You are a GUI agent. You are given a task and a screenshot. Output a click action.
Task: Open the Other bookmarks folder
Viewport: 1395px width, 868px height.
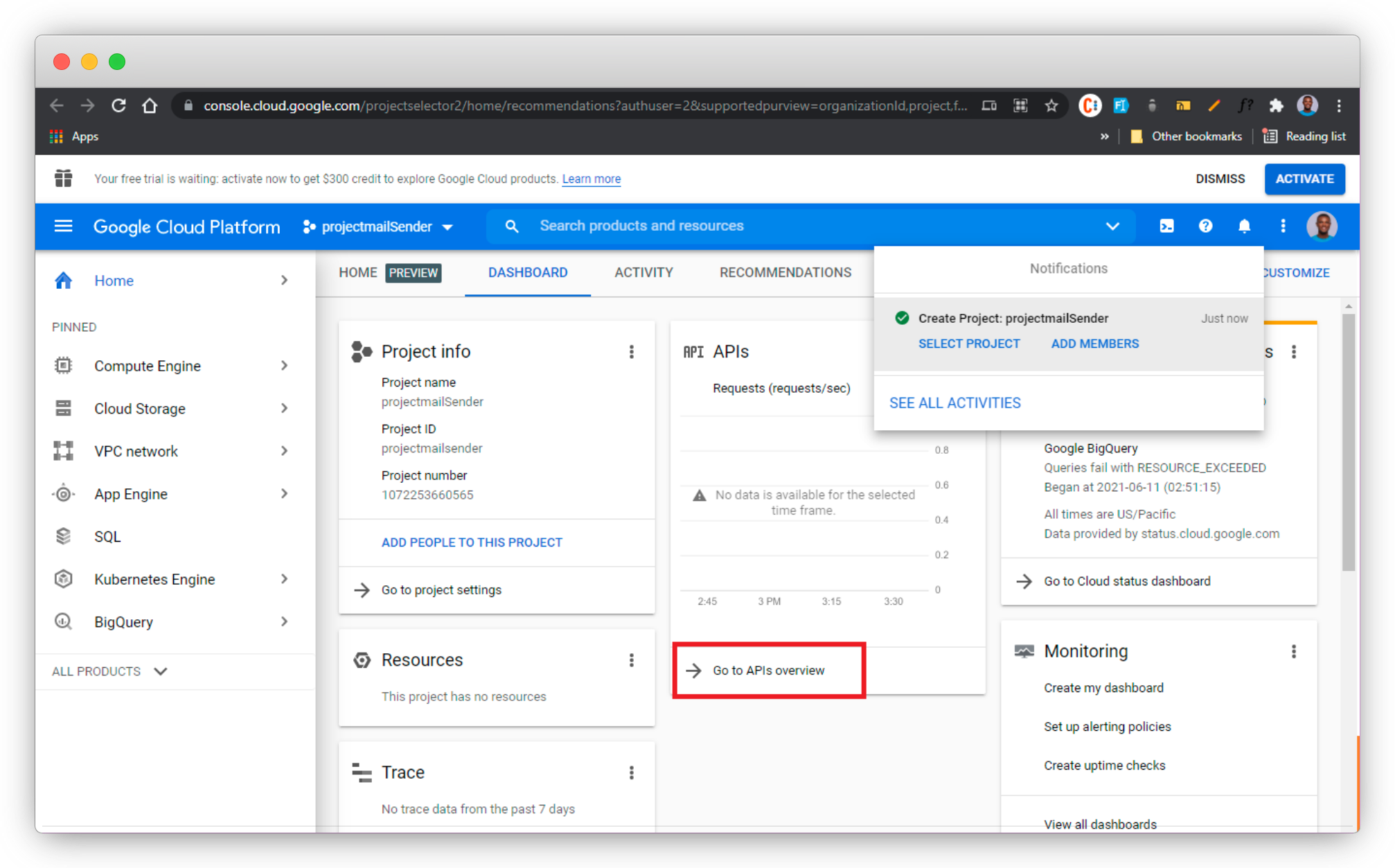pos(1186,136)
